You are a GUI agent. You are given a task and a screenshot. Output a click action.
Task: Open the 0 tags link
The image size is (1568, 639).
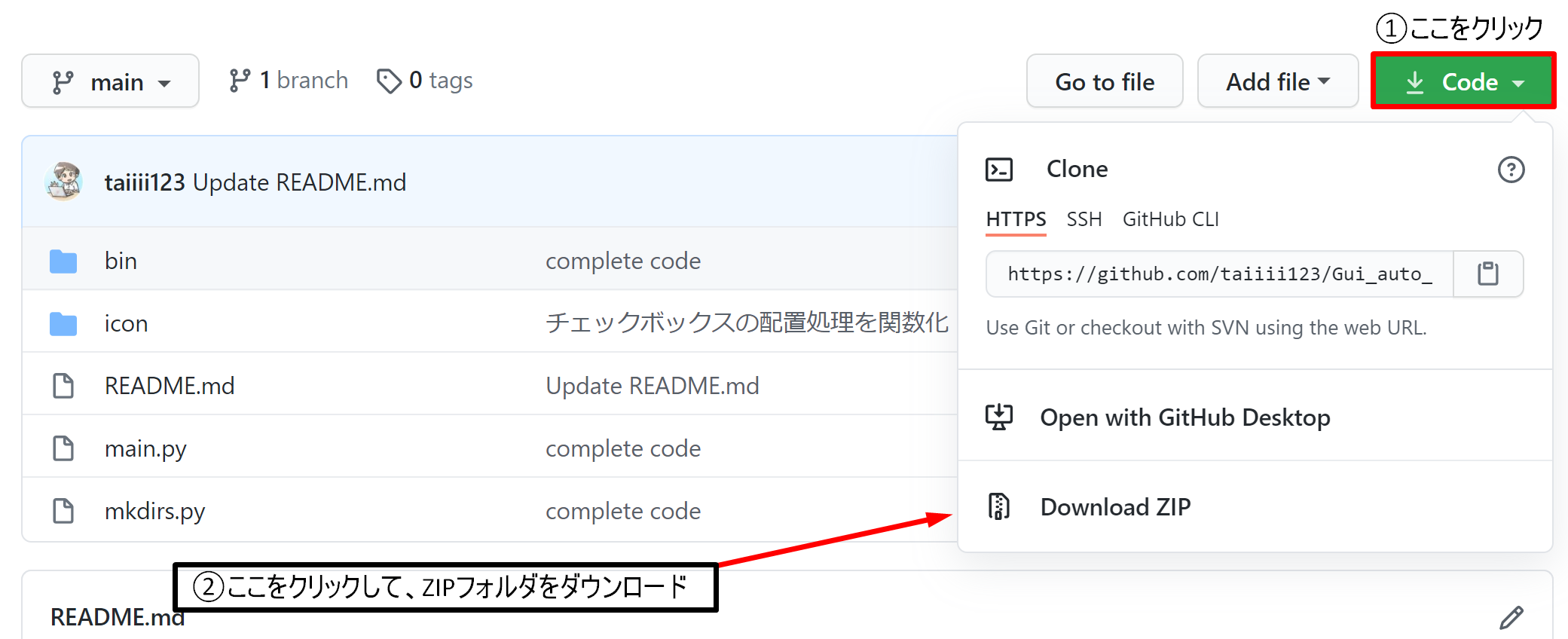[x=425, y=80]
